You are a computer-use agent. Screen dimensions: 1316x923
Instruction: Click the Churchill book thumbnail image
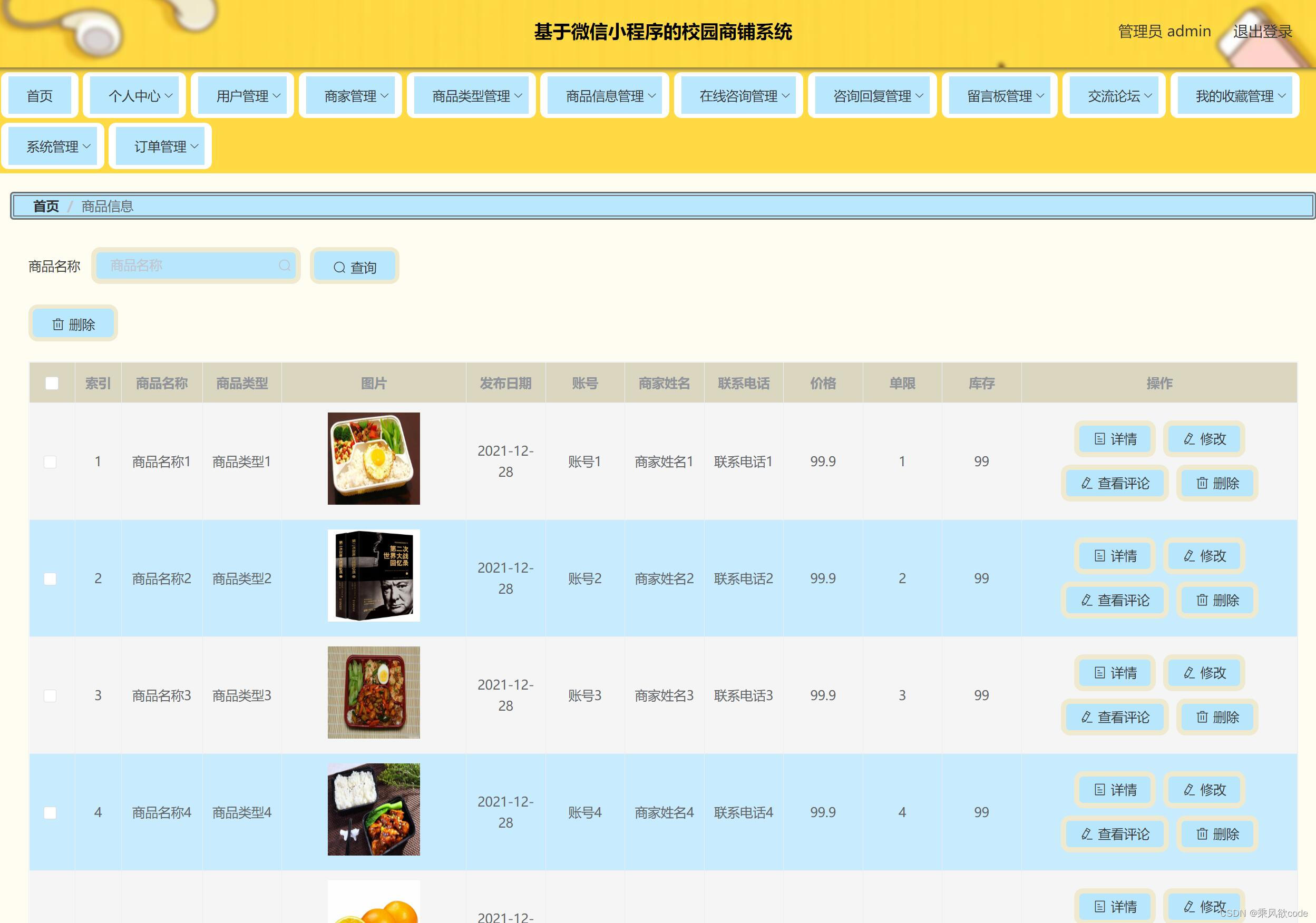[x=374, y=575]
